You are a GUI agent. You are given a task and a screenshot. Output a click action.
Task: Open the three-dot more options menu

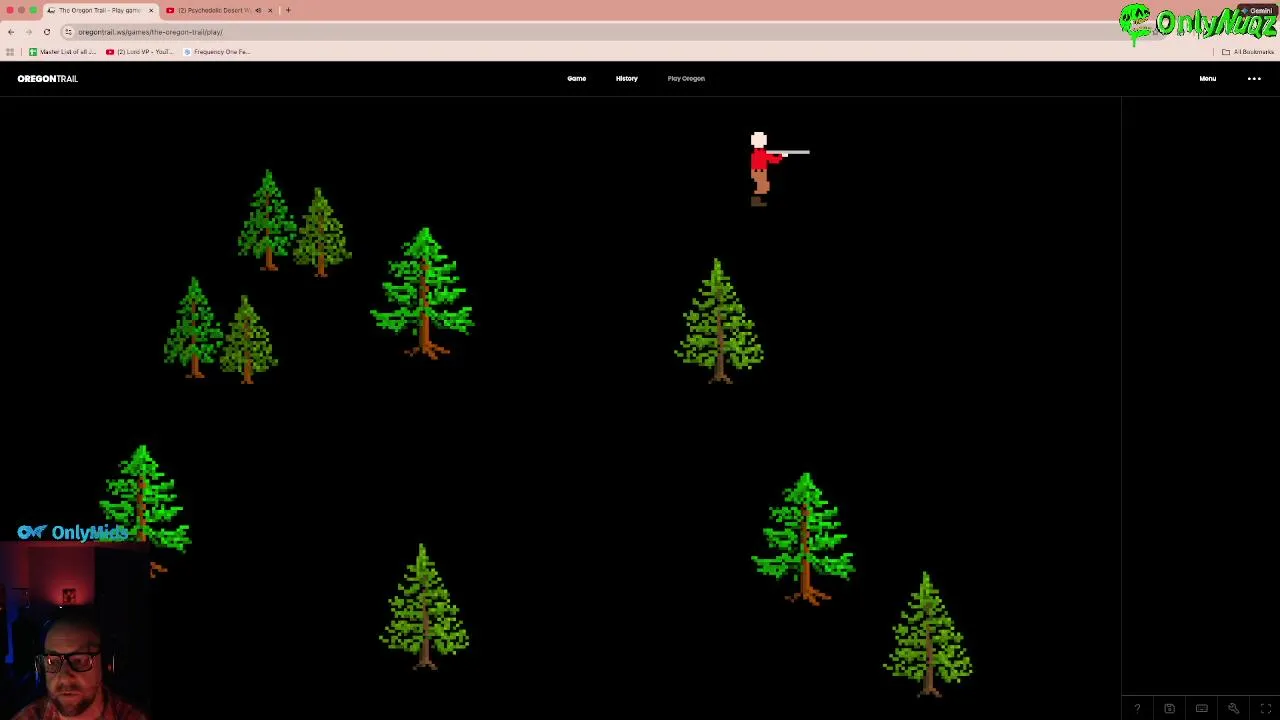pos(1254,78)
